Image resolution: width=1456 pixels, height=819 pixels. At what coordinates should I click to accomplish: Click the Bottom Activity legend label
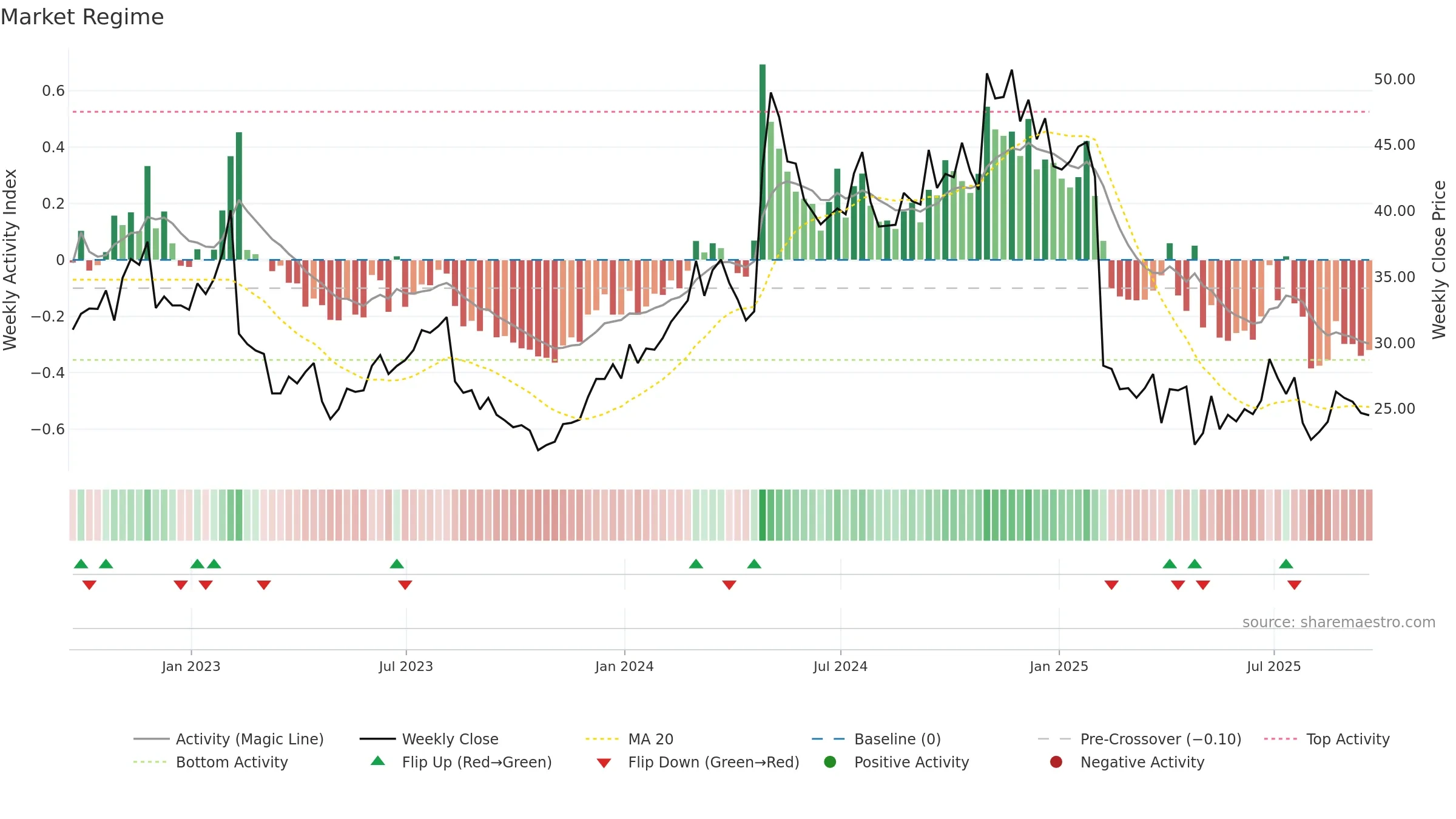coord(232,762)
